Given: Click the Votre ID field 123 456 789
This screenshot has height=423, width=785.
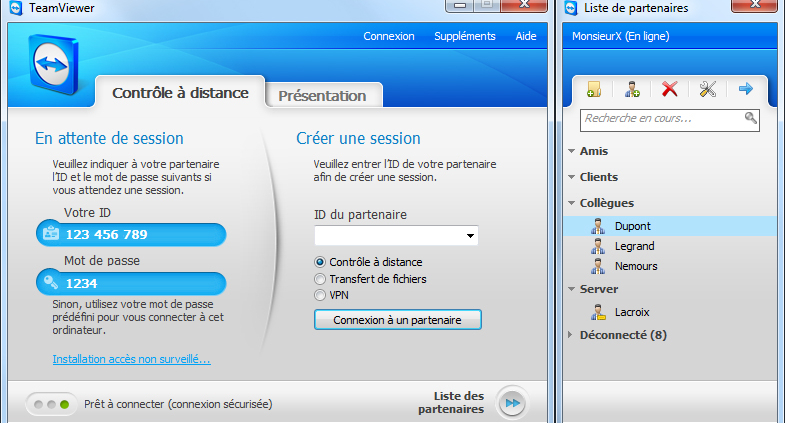Looking at the screenshot, I should [x=131, y=234].
